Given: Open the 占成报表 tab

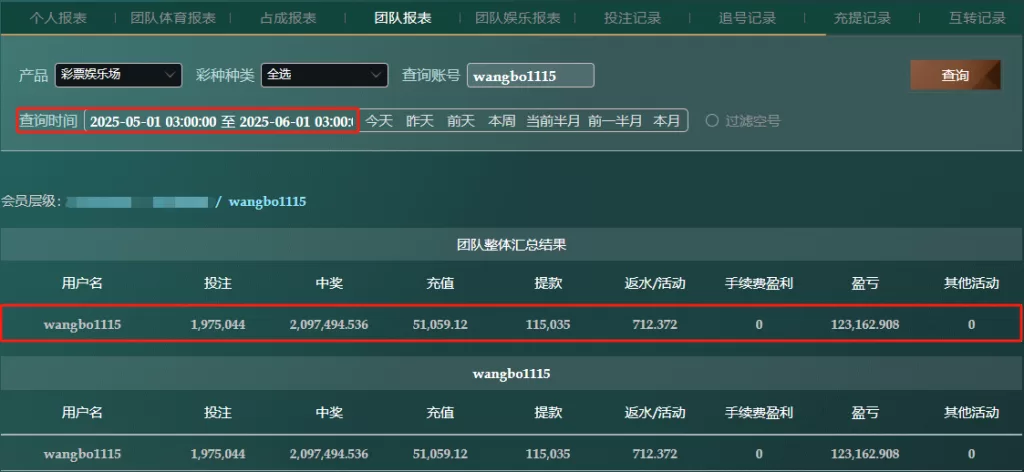Looking at the screenshot, I should (x=288, y=18).
